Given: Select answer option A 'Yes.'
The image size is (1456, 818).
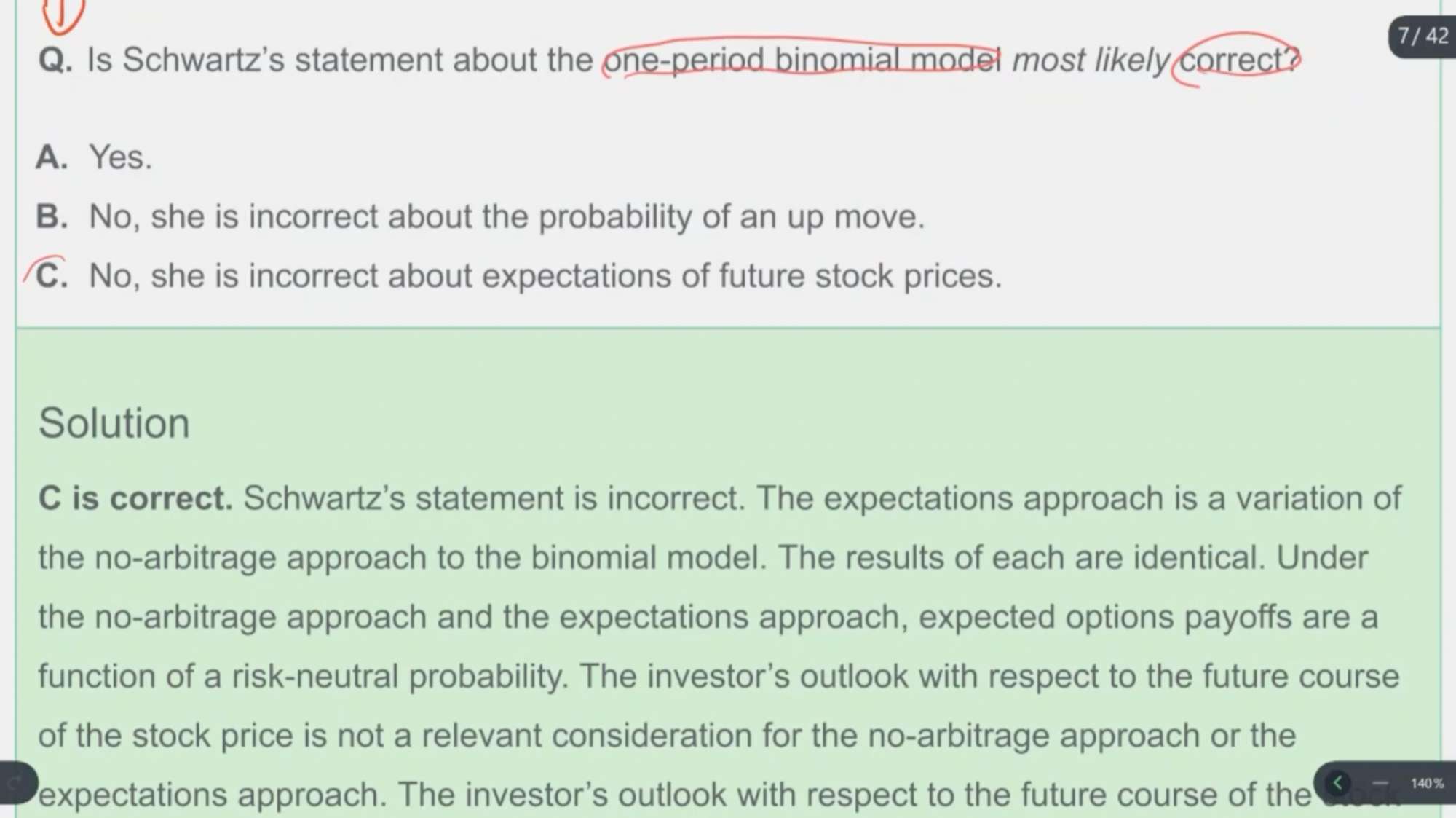Looking at the screenshot, I should point(95,157).
